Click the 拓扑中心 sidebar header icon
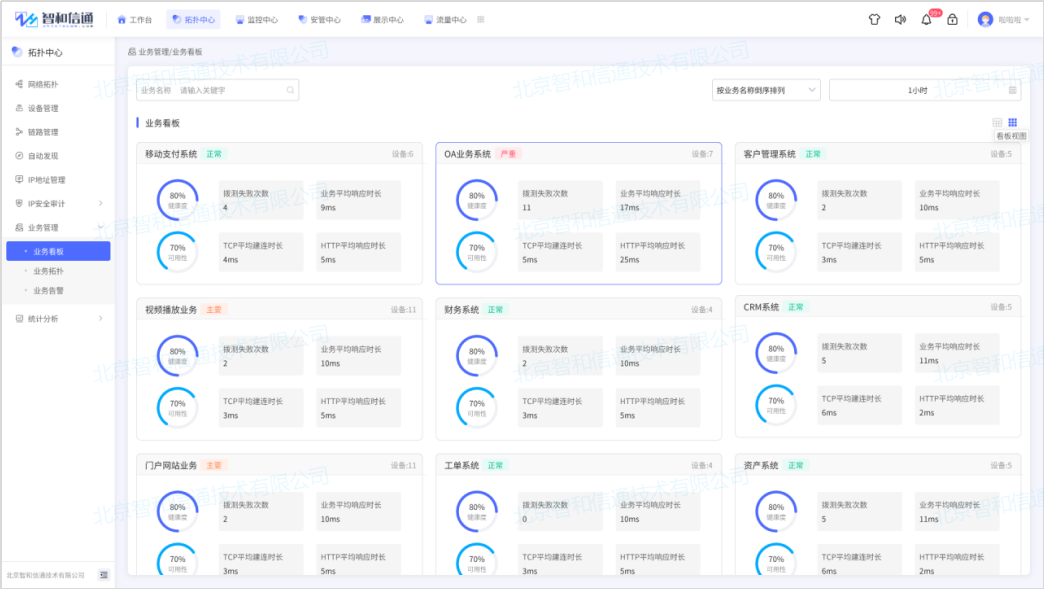This screenshot has width=1044, height=589. [x=17, y=52]
